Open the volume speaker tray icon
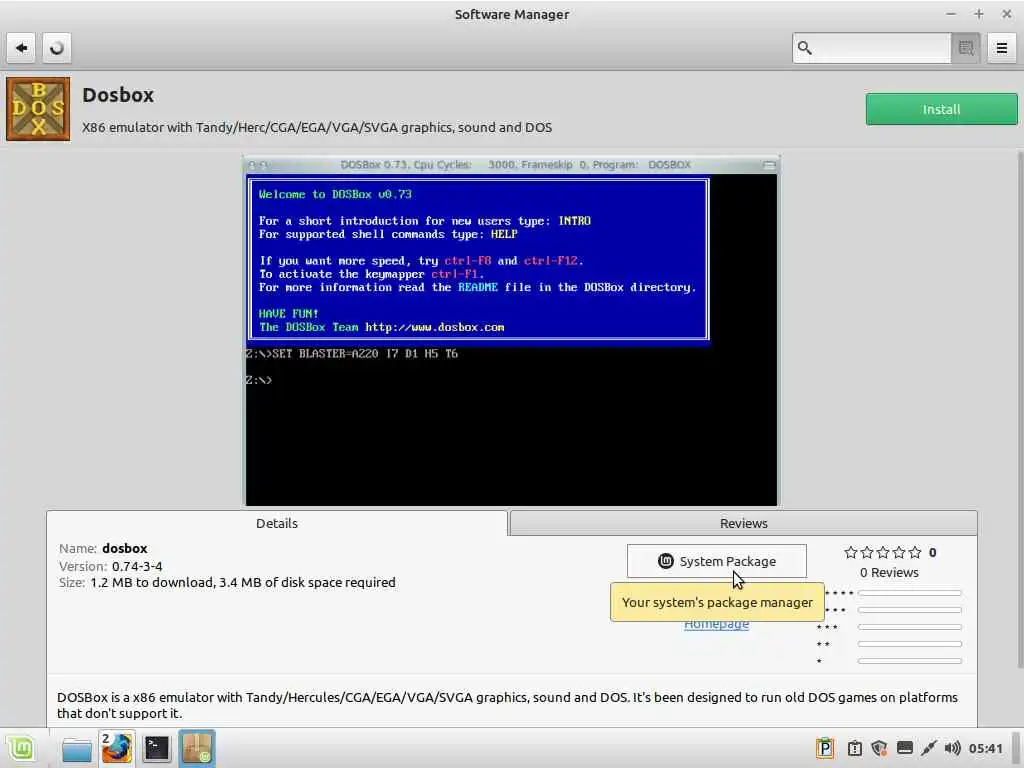Viewport: 1024px width, 768px height. [953, 748]
